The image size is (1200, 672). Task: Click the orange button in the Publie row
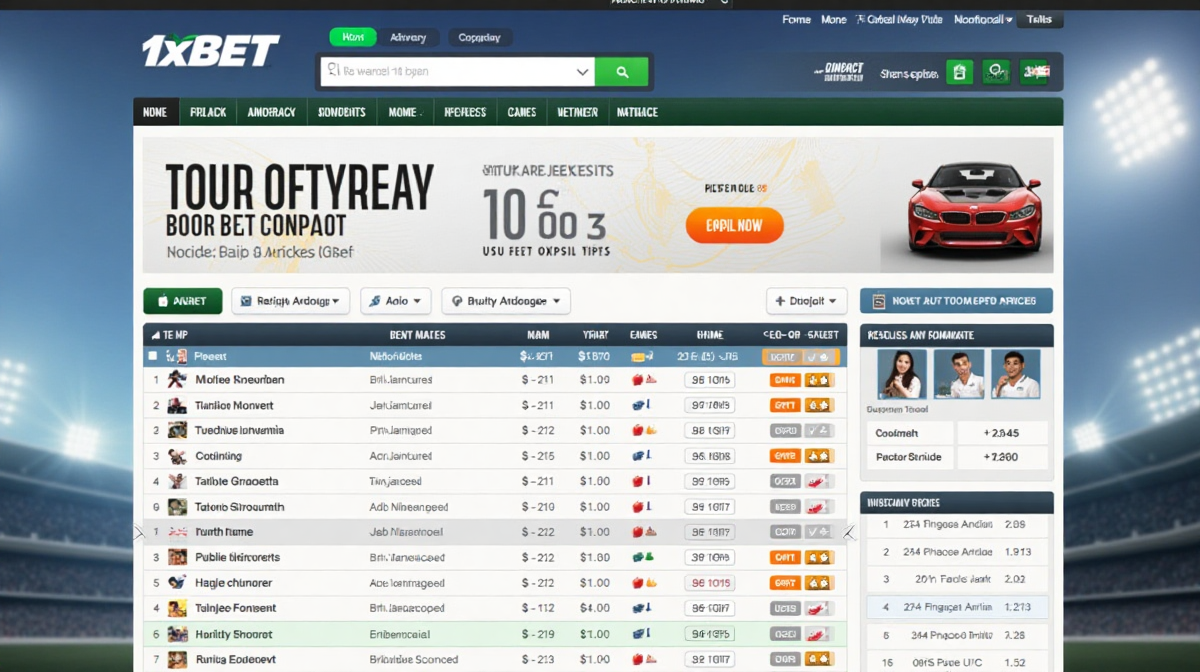coord(785,557)
